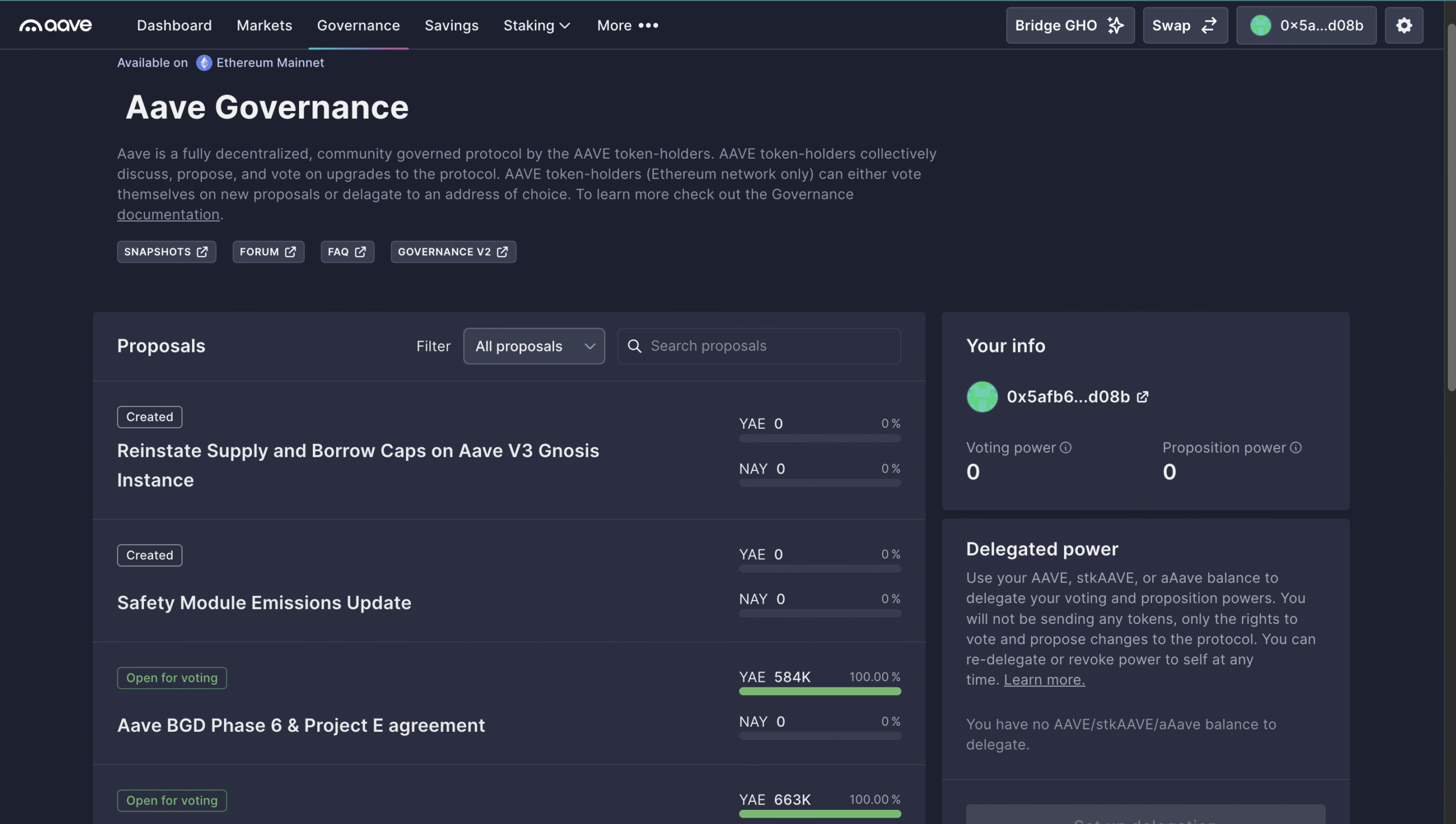The height and width of the screenshot is (824, 1456).
Task: Click the Ethereum Mainnet icon
Action: pyautogui.click(x=204, y=63)
